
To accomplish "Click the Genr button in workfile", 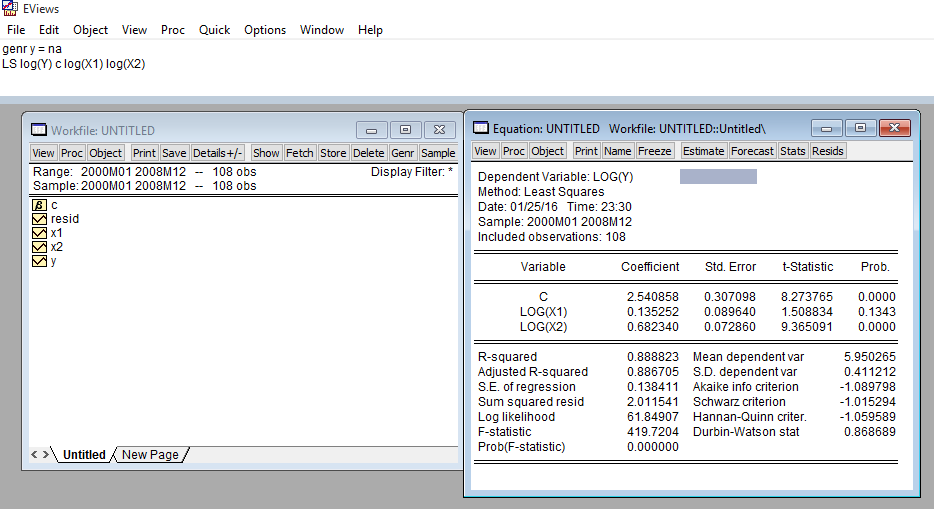I will [403, 153].
